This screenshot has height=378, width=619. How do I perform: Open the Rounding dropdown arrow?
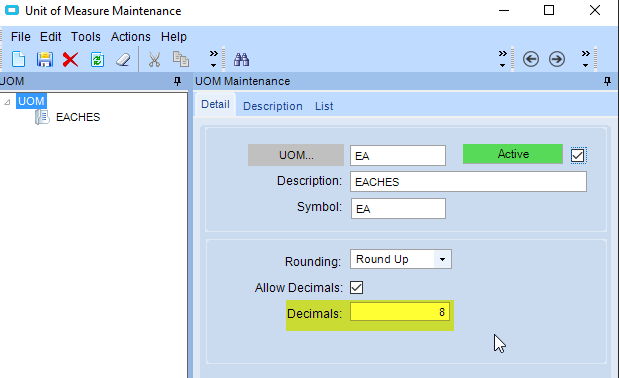pyautogui.click(x=443, y=259)
